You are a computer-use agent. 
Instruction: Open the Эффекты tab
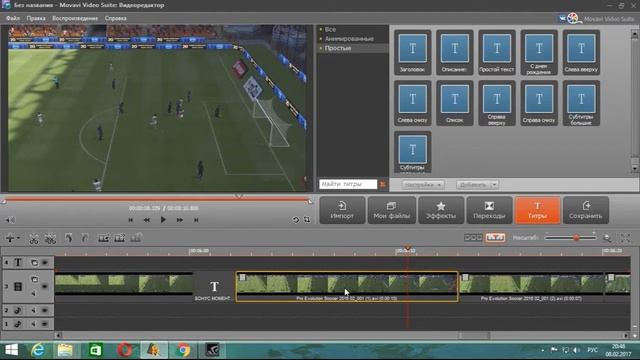(441, 210)
